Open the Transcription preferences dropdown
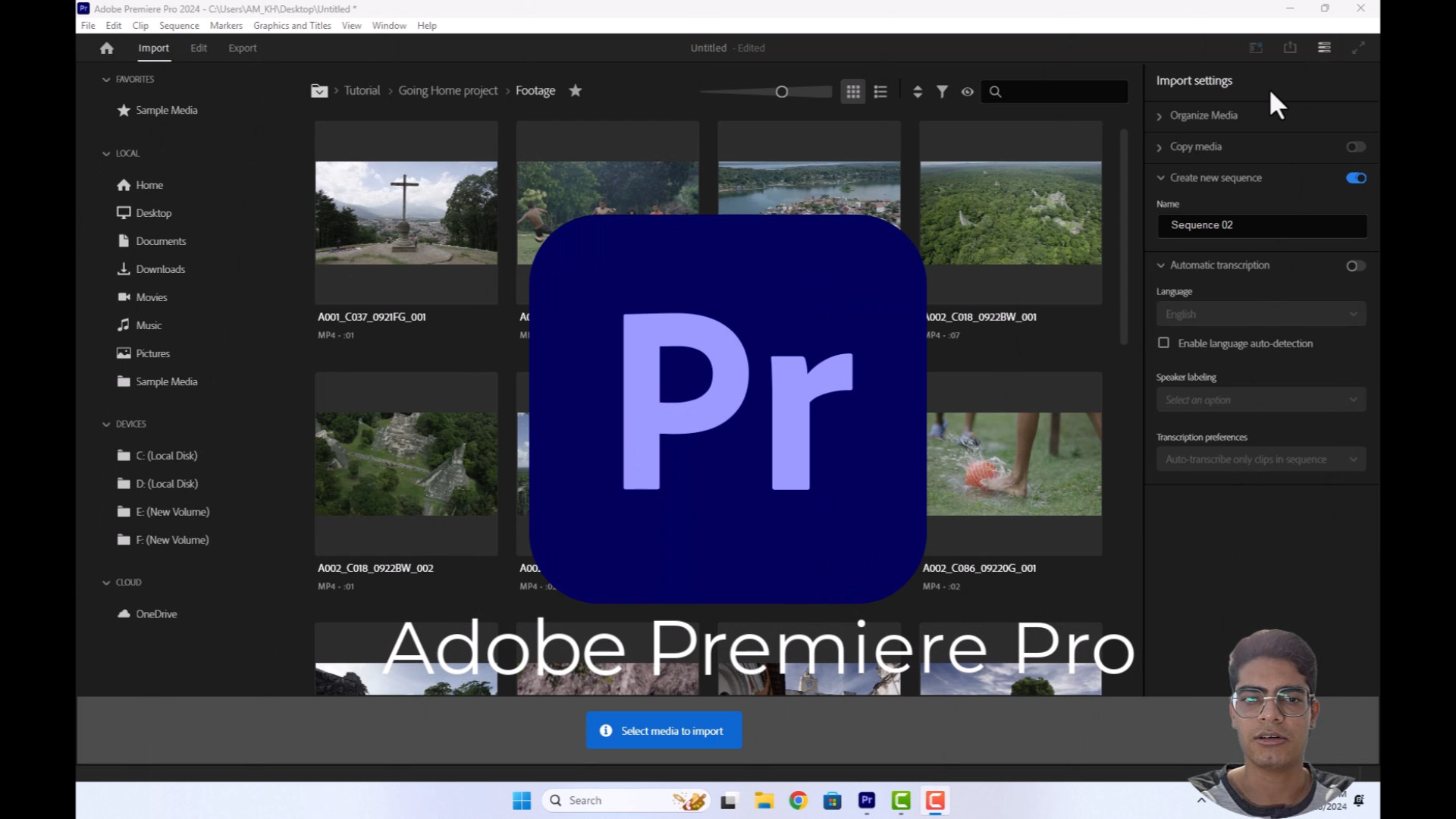This screenshot has height=819, width=1456. coord(1261,459)
